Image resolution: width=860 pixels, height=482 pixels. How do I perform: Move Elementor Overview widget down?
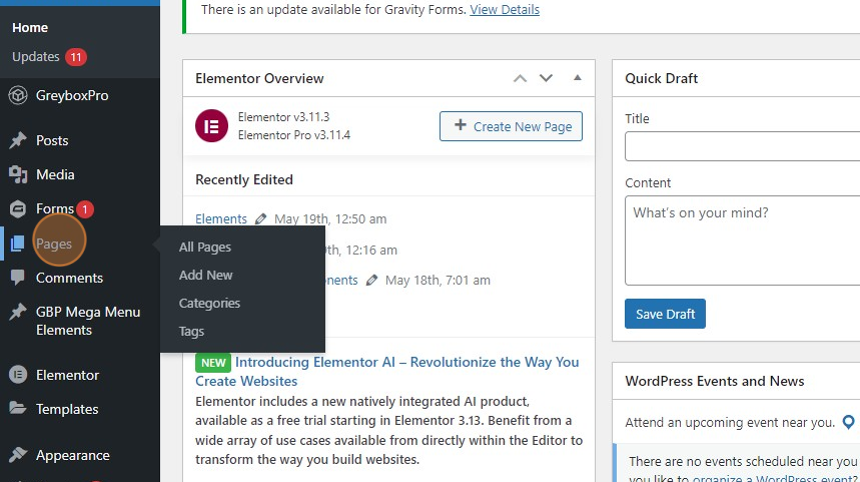pyautogui.click(x=546, y=78)
